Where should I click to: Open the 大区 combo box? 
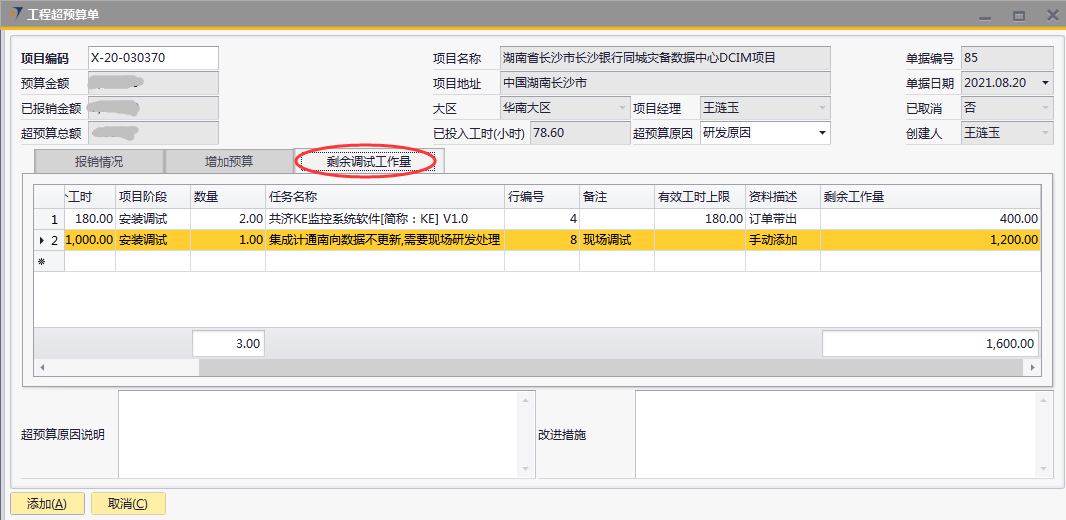tap(620, 108)
